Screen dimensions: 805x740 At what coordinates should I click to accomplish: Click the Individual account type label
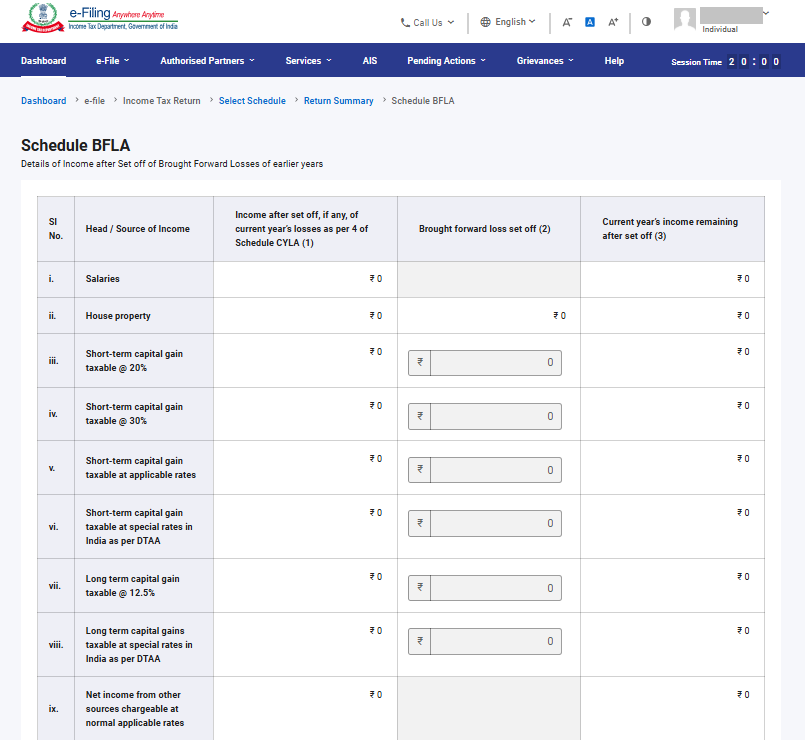720,29
